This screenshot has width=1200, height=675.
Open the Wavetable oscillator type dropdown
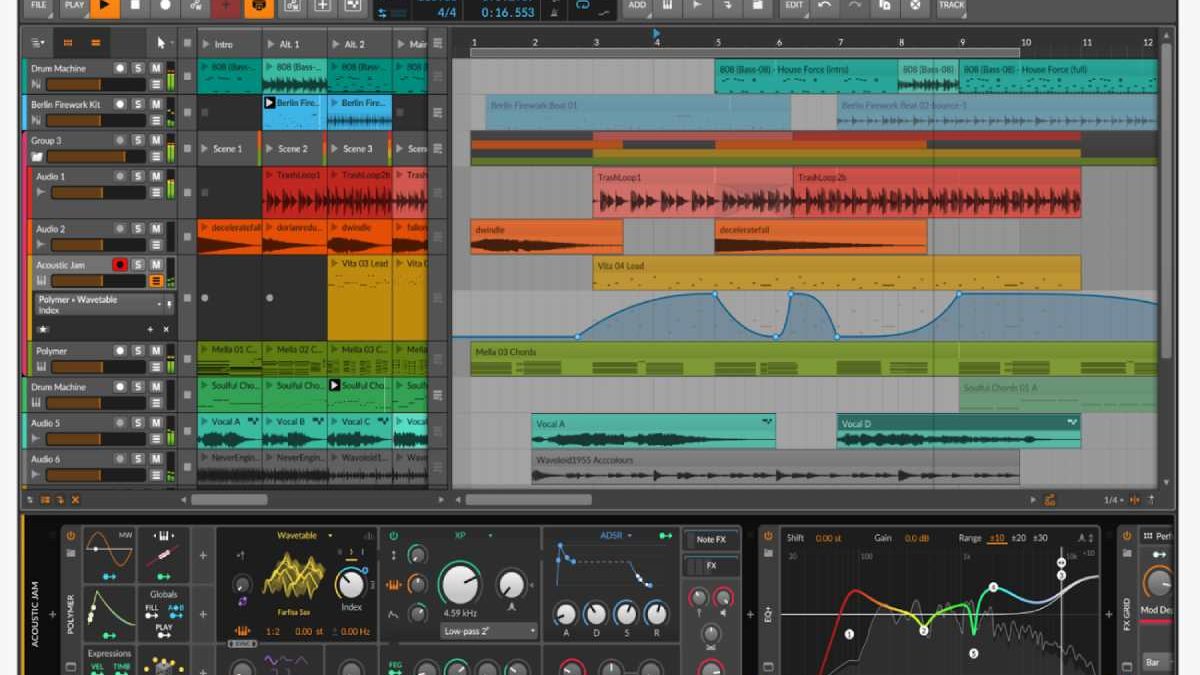(304, 536)
